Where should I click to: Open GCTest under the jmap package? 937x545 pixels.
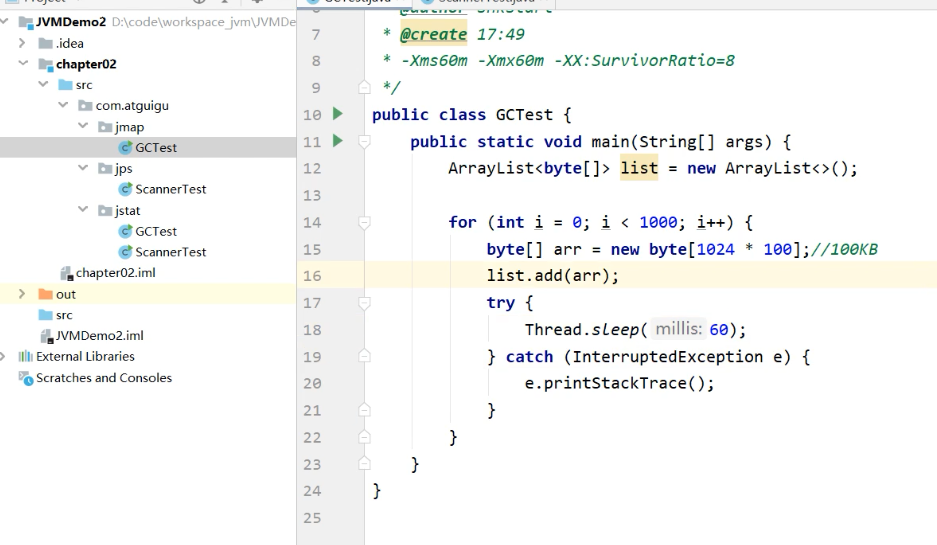[156, 148]
